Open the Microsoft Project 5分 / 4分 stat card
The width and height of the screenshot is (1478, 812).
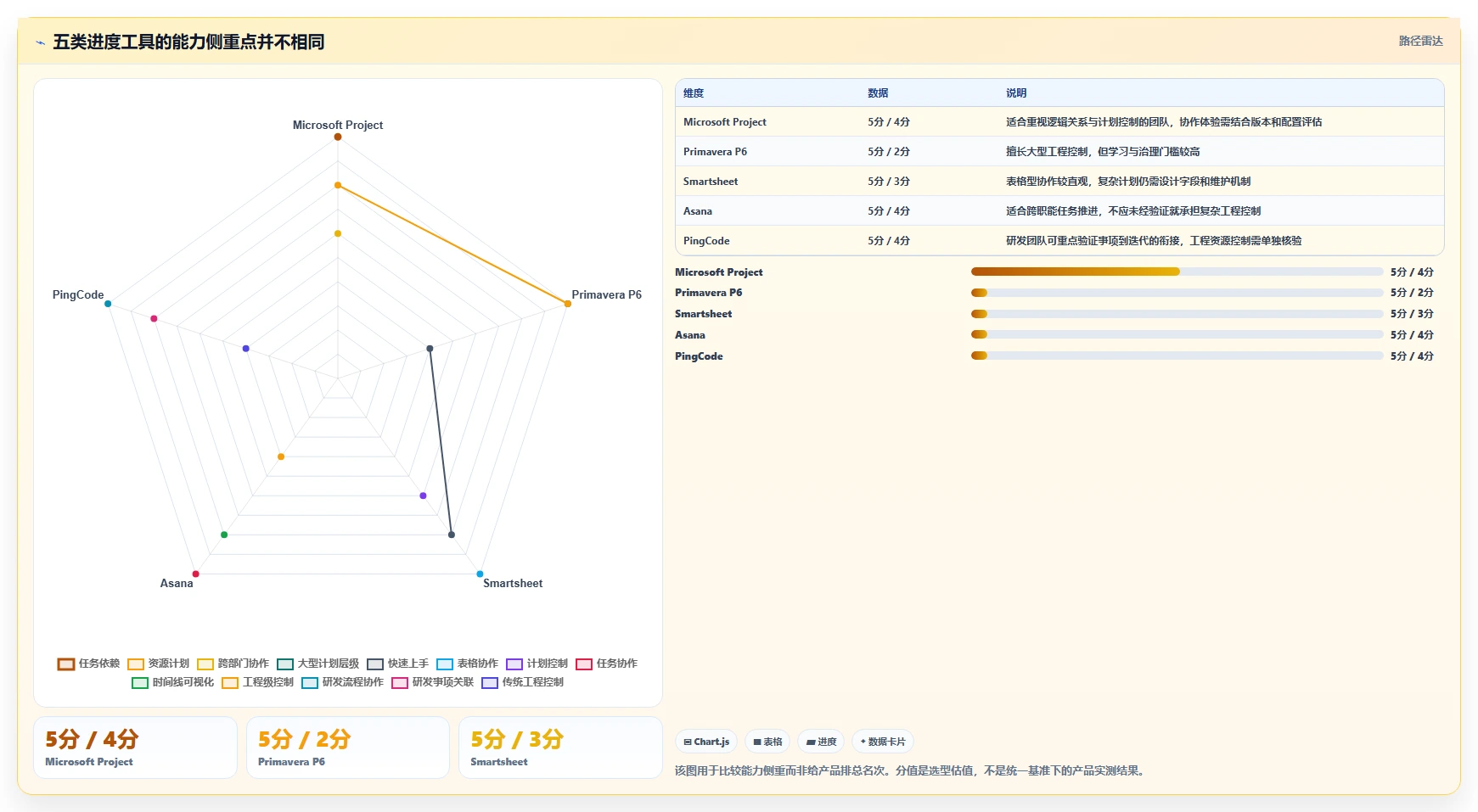click(x=135, y=748)
